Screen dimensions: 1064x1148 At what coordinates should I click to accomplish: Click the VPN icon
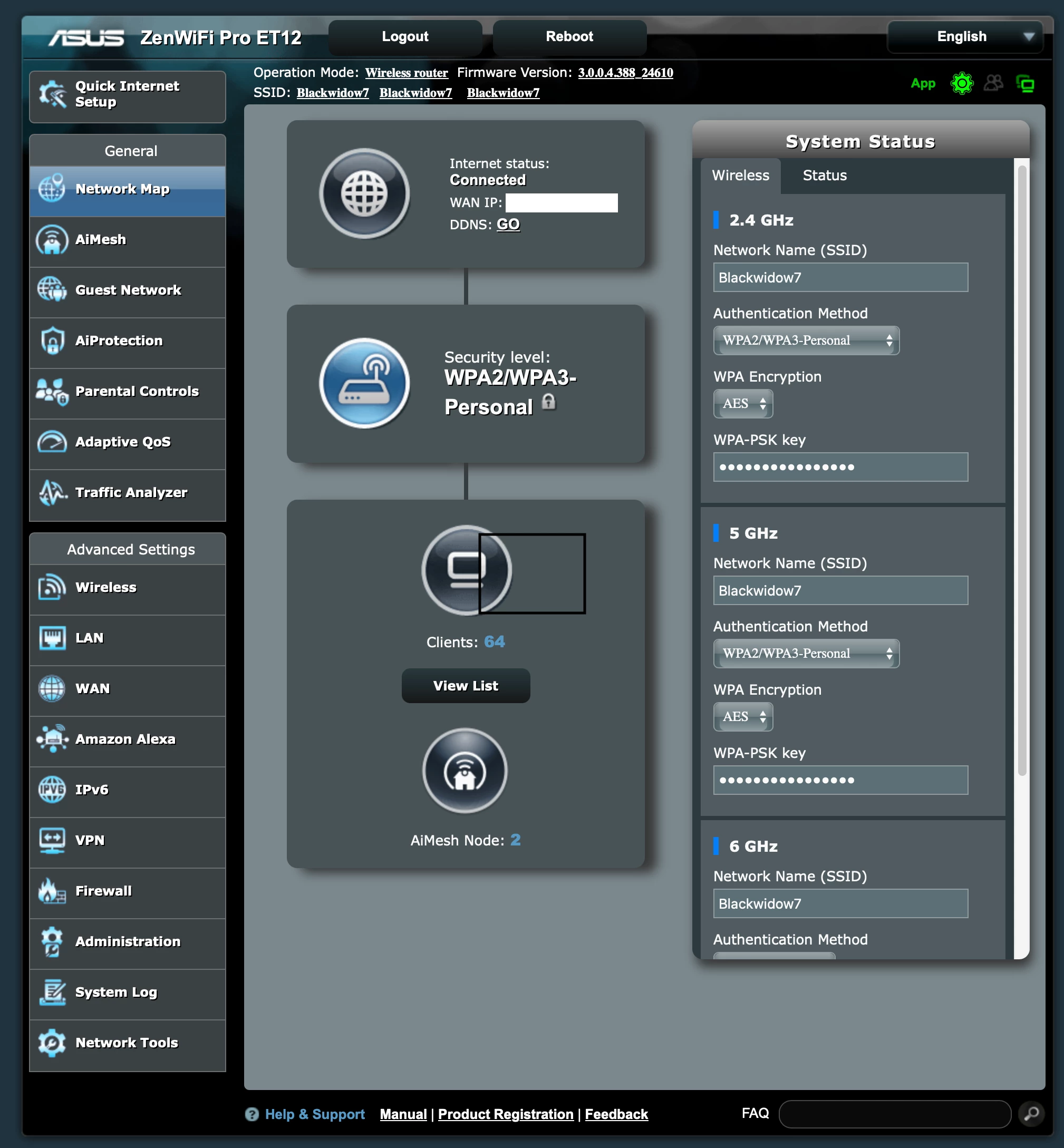pyautogui.click(x=52, y=840)
